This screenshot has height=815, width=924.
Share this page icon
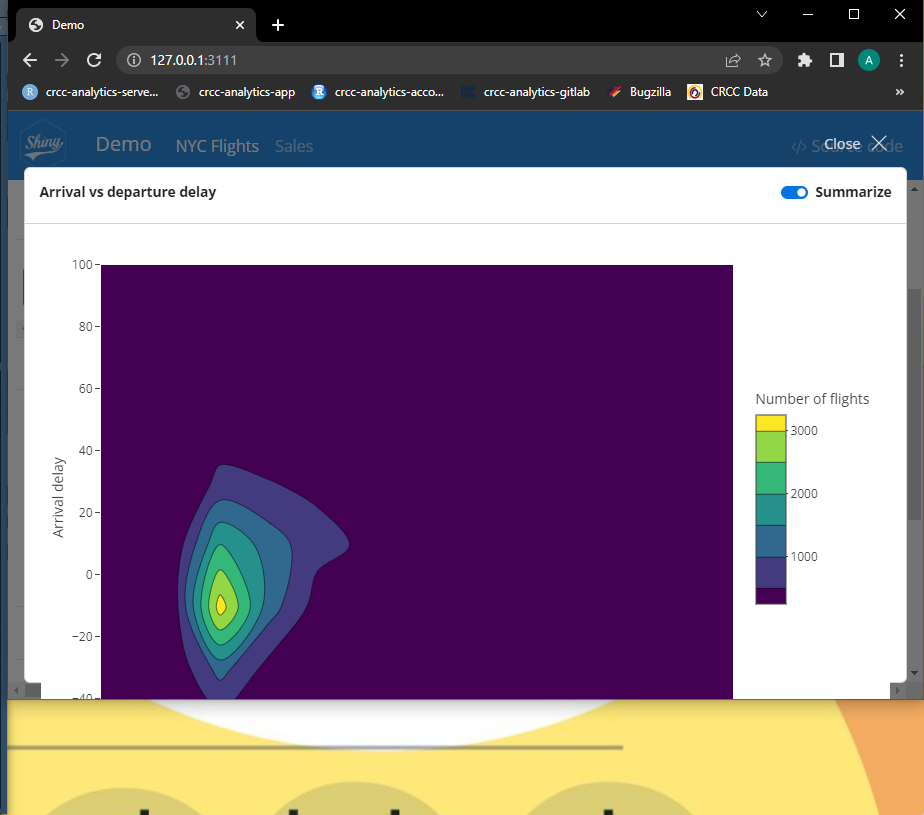click(732, 60)
